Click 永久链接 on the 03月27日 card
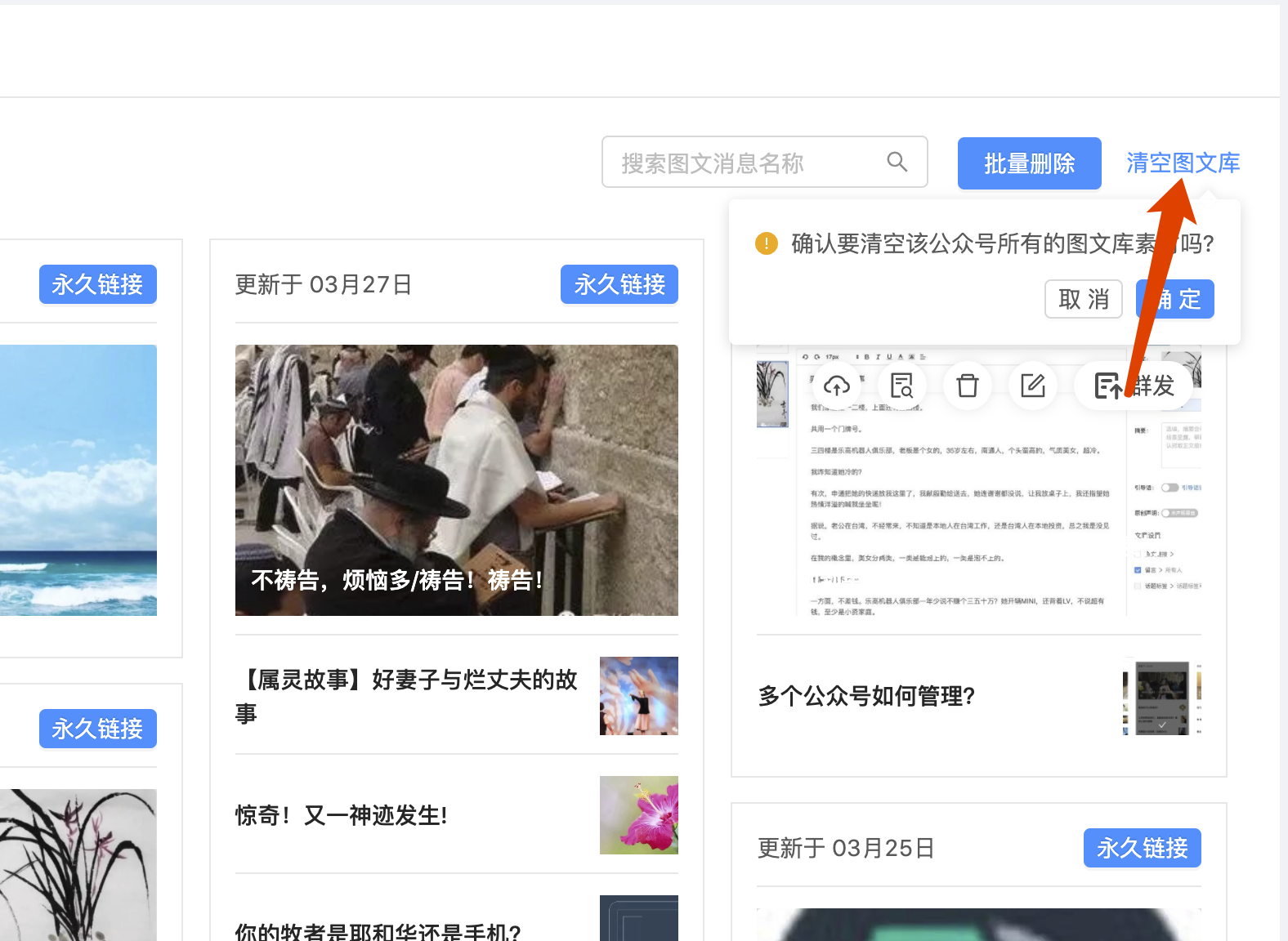 619,284
